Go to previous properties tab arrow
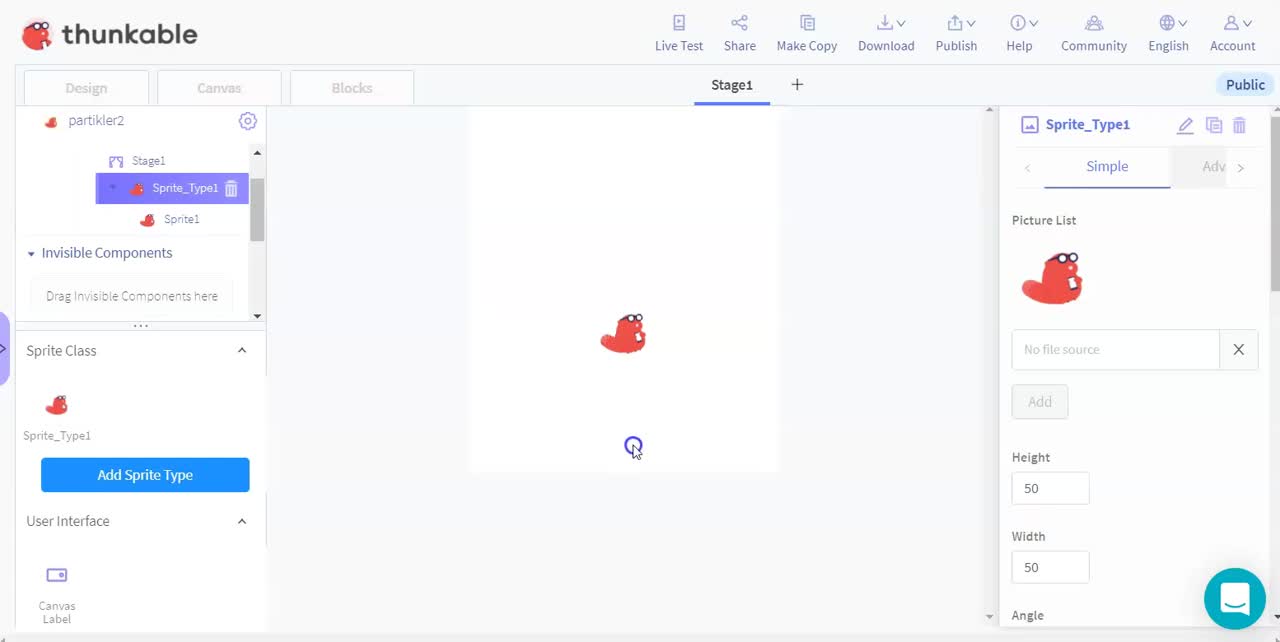 (1028, 168)
